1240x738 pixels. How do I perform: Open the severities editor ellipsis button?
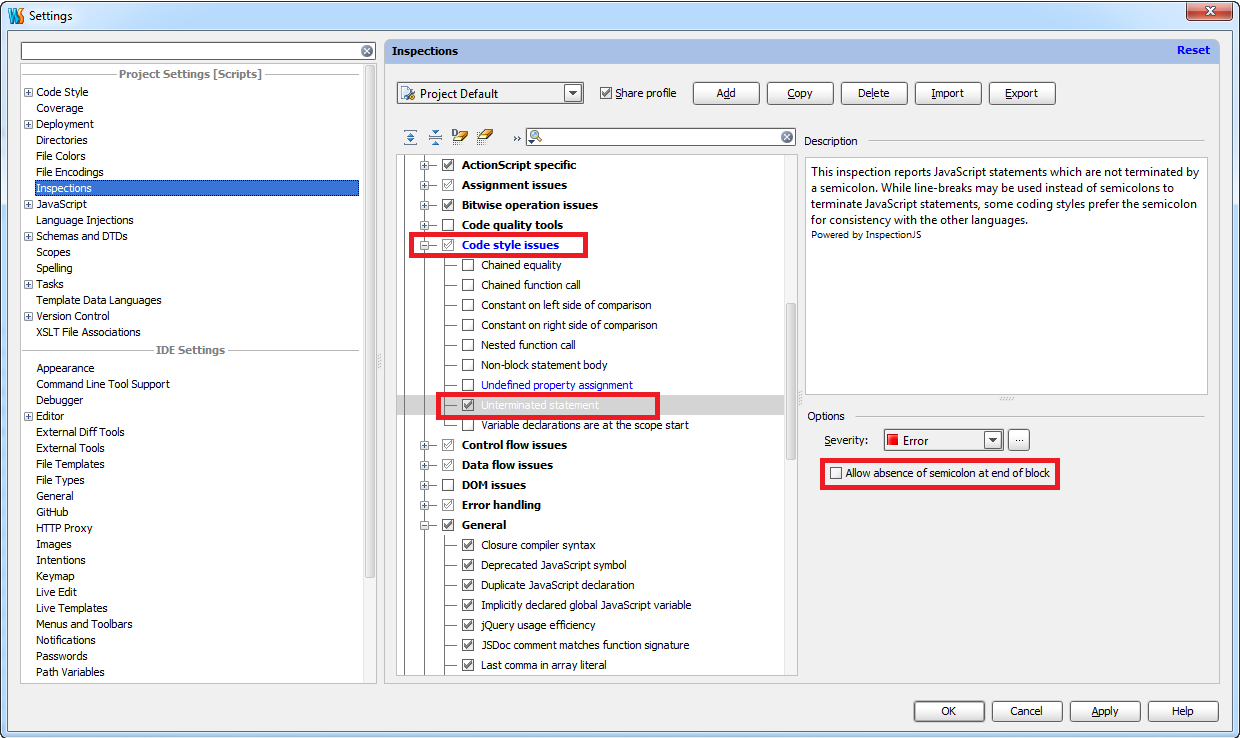click(1018, 440)
